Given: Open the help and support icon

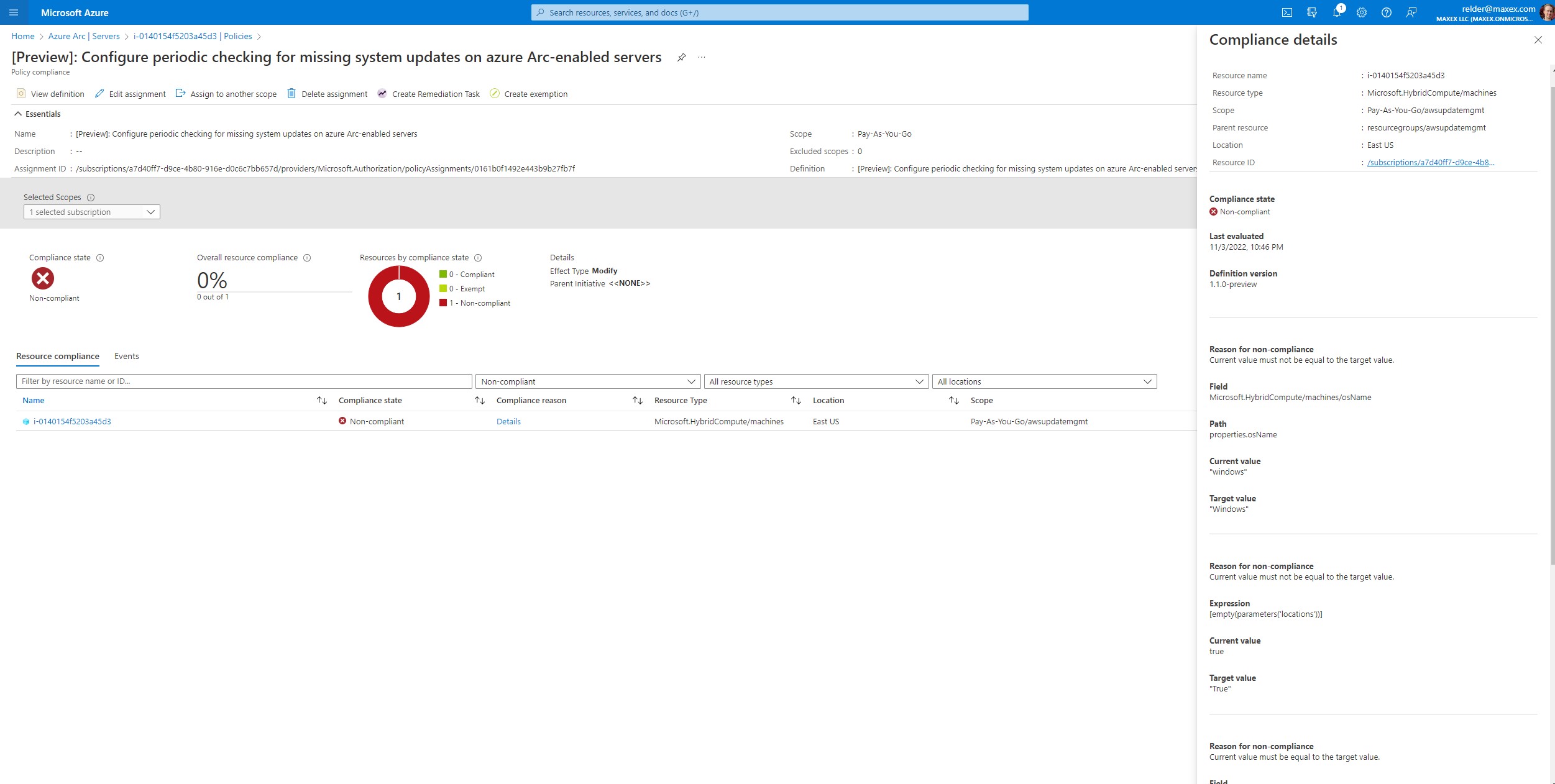Looking at the screenshot, I should [x=1387, y=12].
